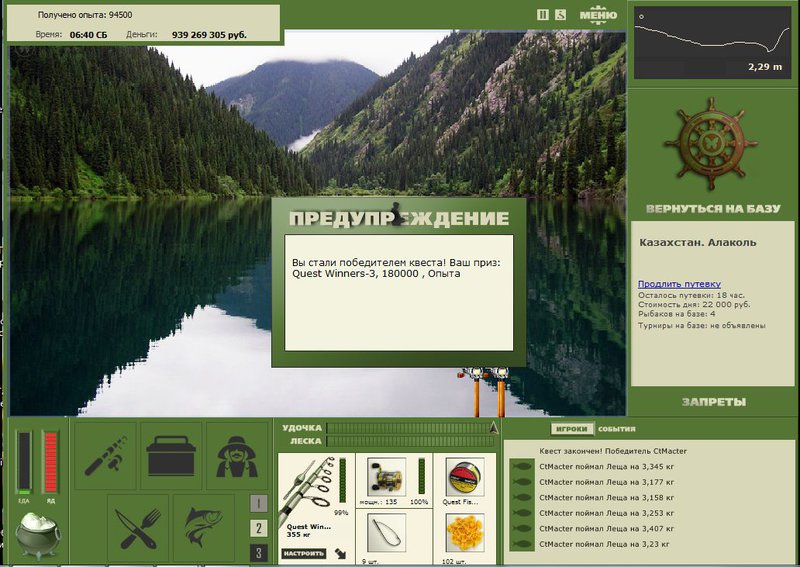Click 'CtMacter поймал Леща на 3,23 кг' row

coord(604,544)
